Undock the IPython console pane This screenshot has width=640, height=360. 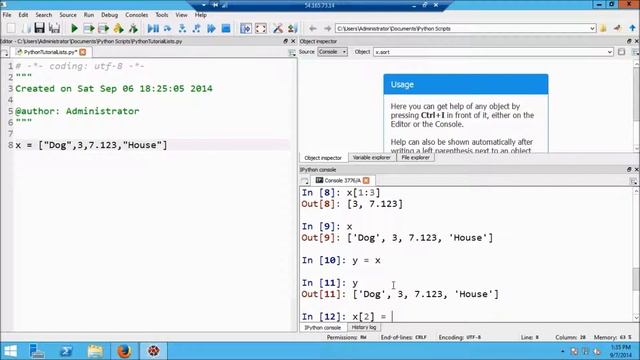[x=629, y=169]
